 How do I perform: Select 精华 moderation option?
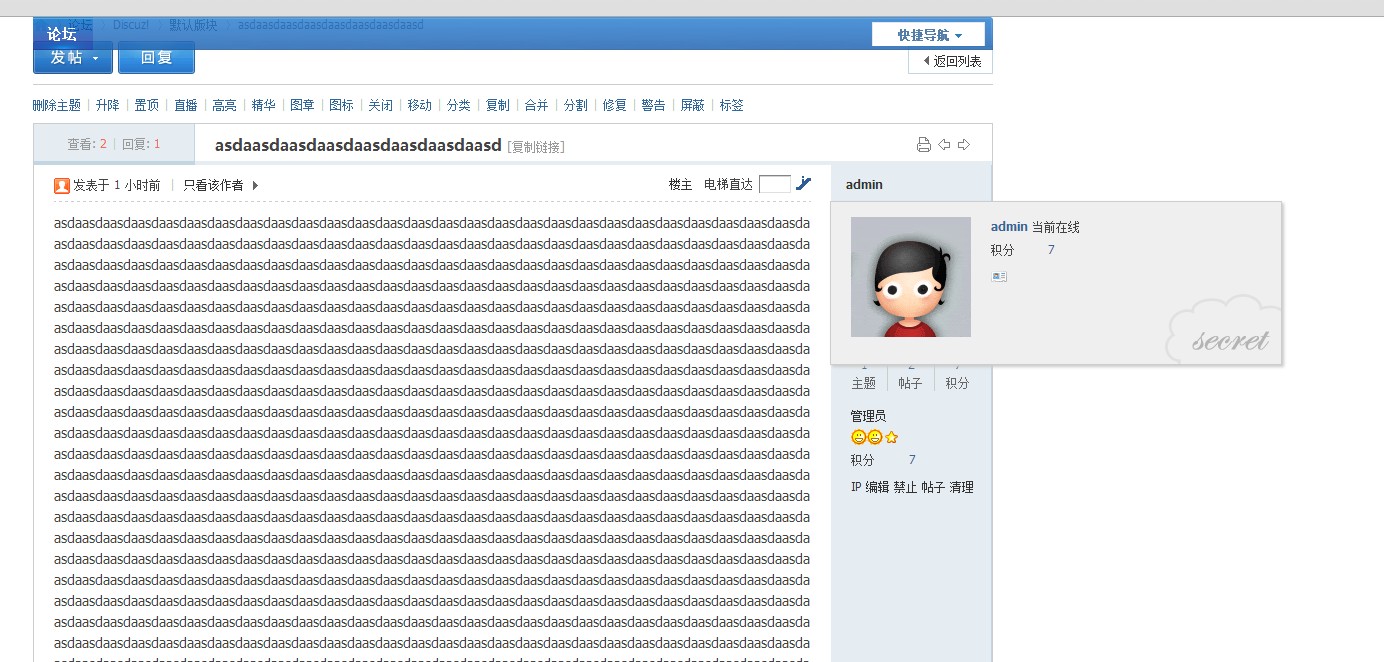tap(263, 105)
